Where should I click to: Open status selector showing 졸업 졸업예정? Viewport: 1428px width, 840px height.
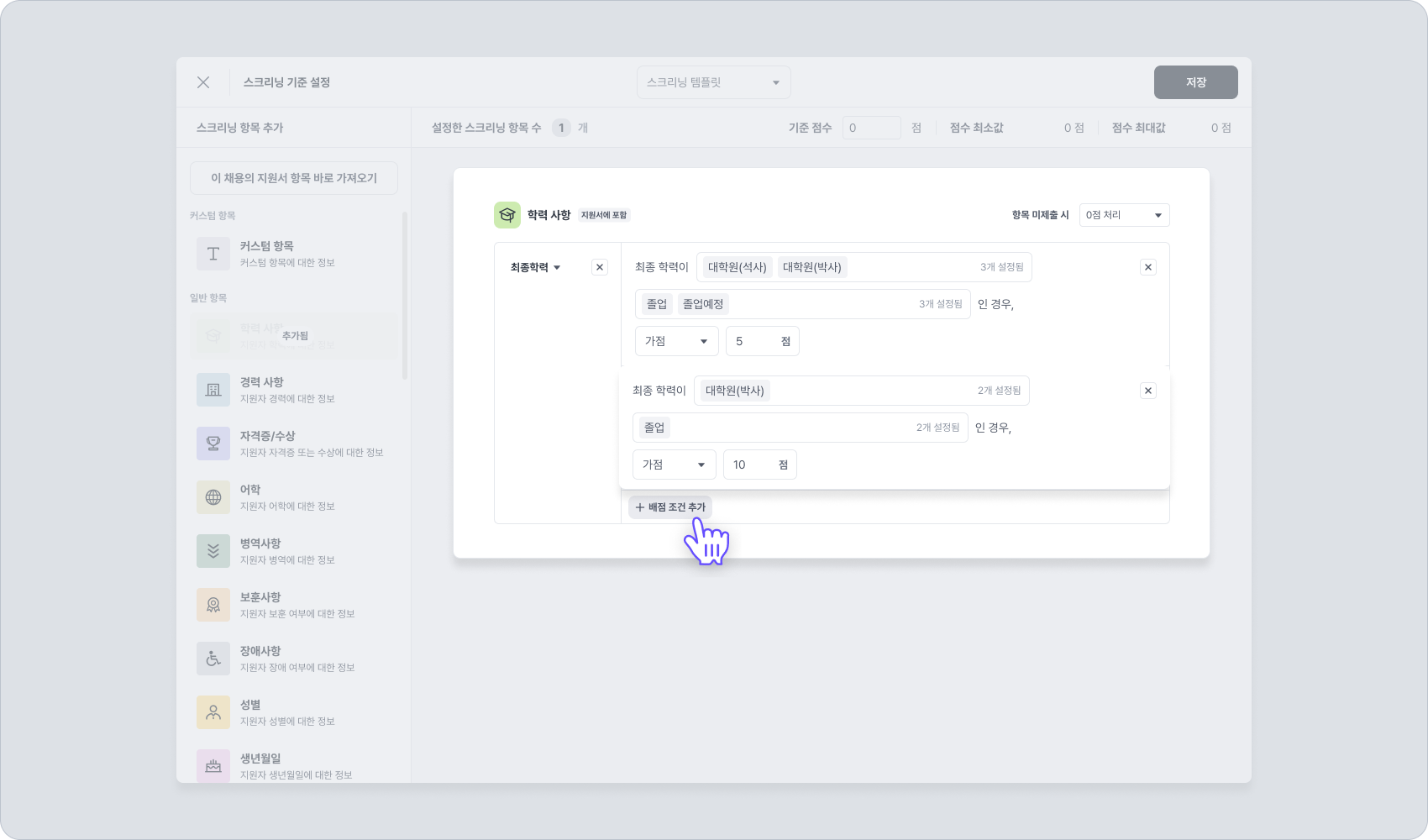pos(803,304)
